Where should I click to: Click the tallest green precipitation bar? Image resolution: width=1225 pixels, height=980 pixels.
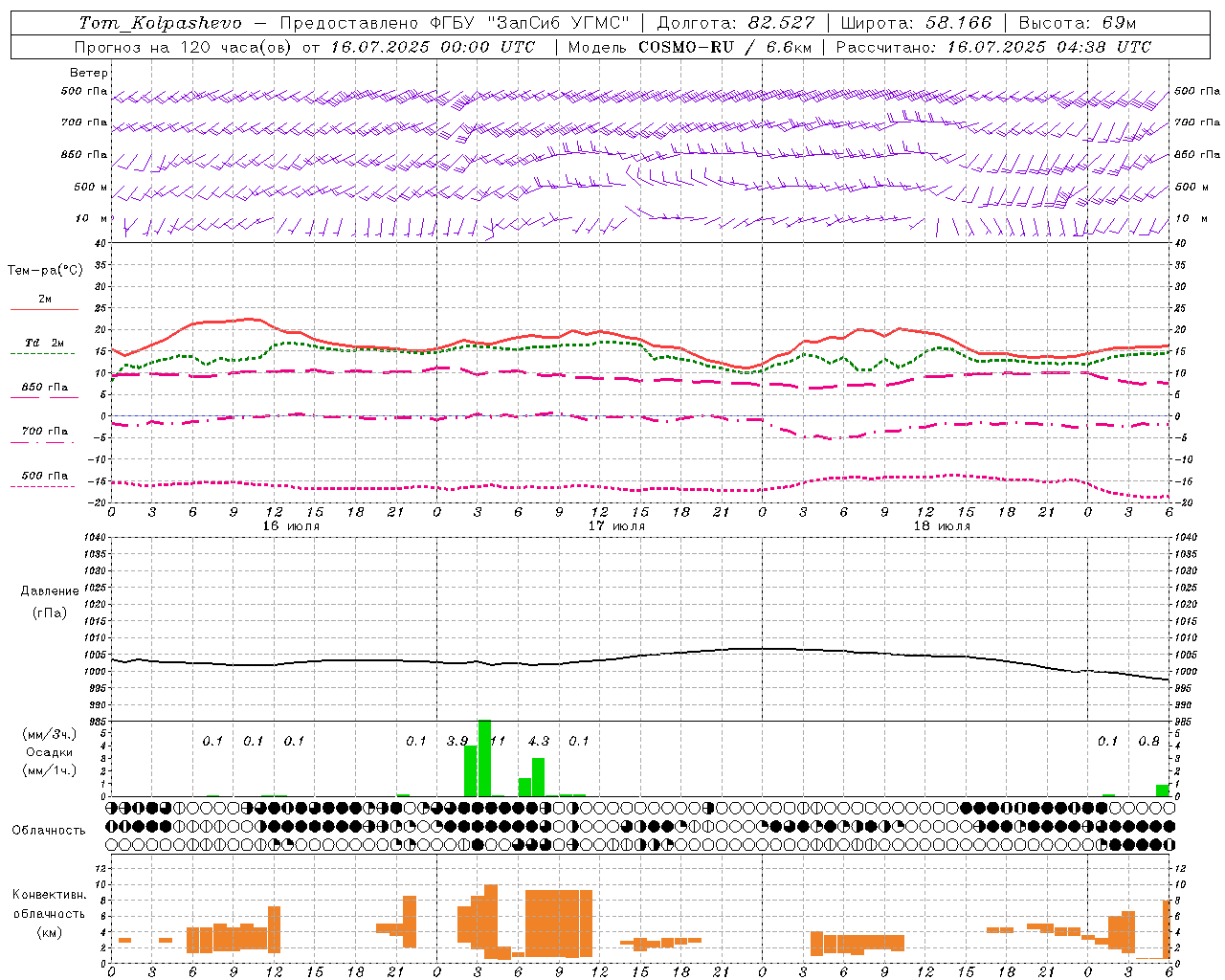click(484, 758)
